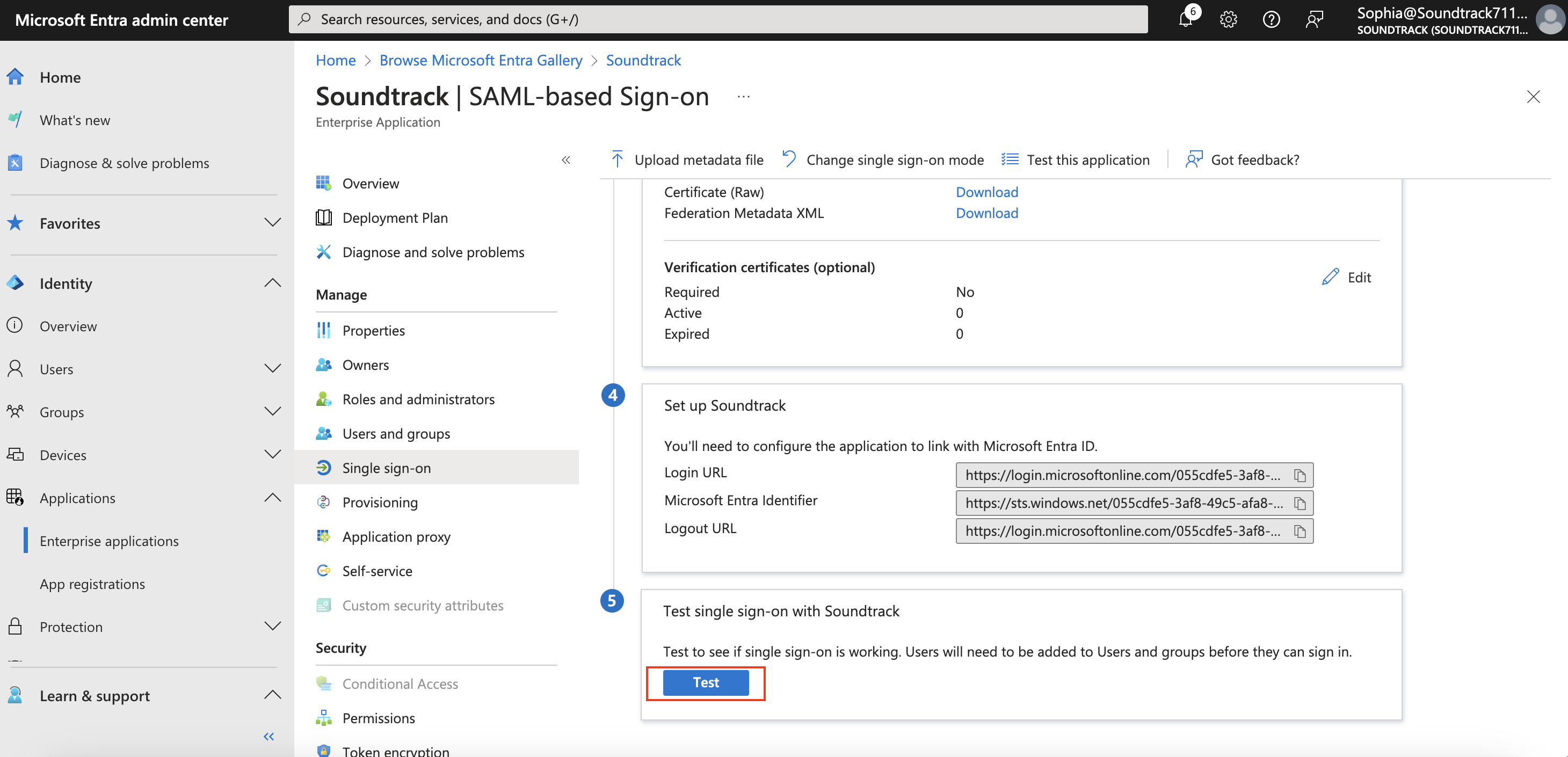Screen dimensions: 1568x757
Task: Select Owners in Manage menu
Action: click(365, 365)
